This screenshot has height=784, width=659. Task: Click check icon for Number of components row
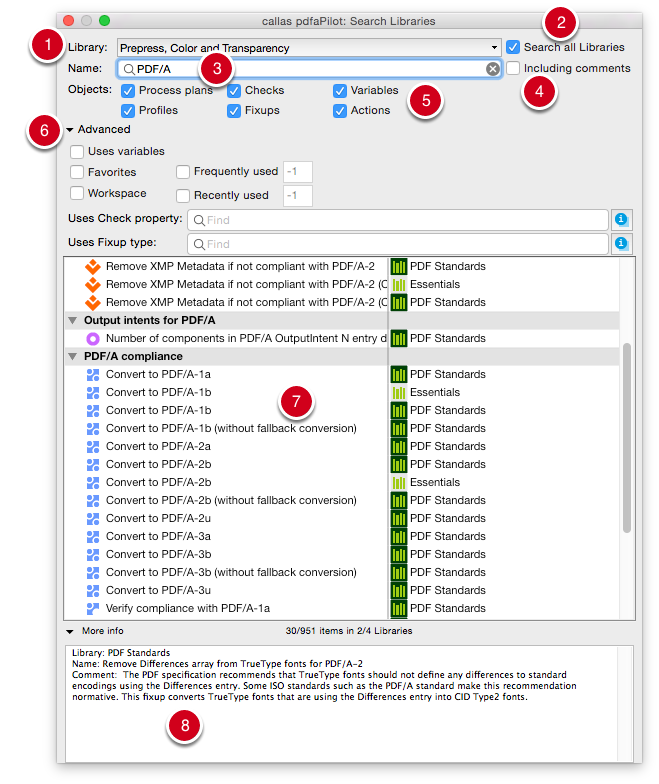(93, 338)
